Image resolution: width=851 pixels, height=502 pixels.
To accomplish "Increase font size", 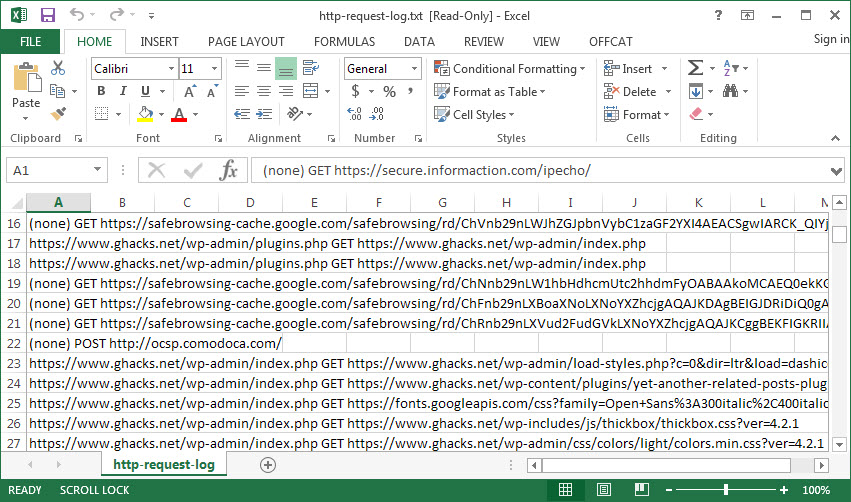I will click(190, 91).
